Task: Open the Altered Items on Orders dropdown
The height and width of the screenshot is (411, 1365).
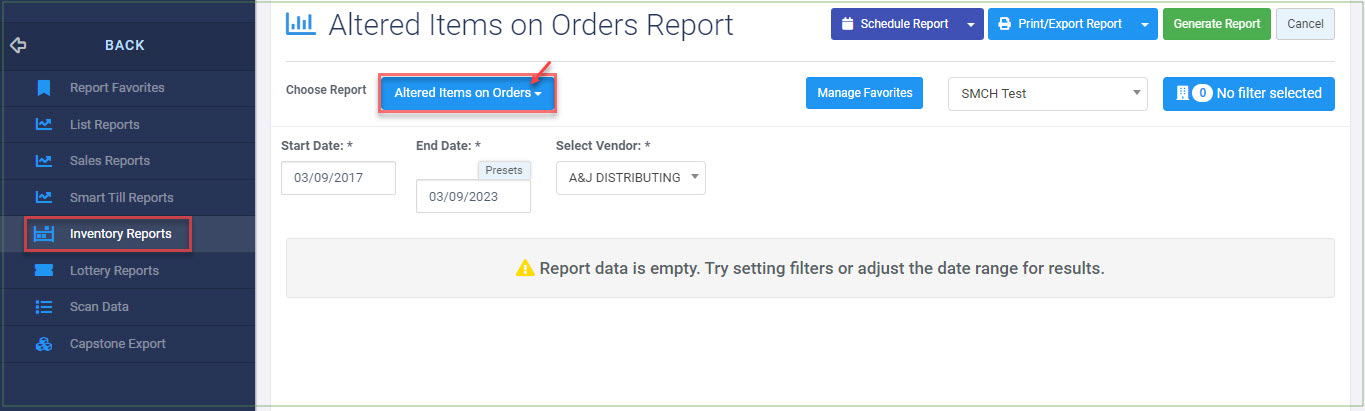Action: (468, 93)
